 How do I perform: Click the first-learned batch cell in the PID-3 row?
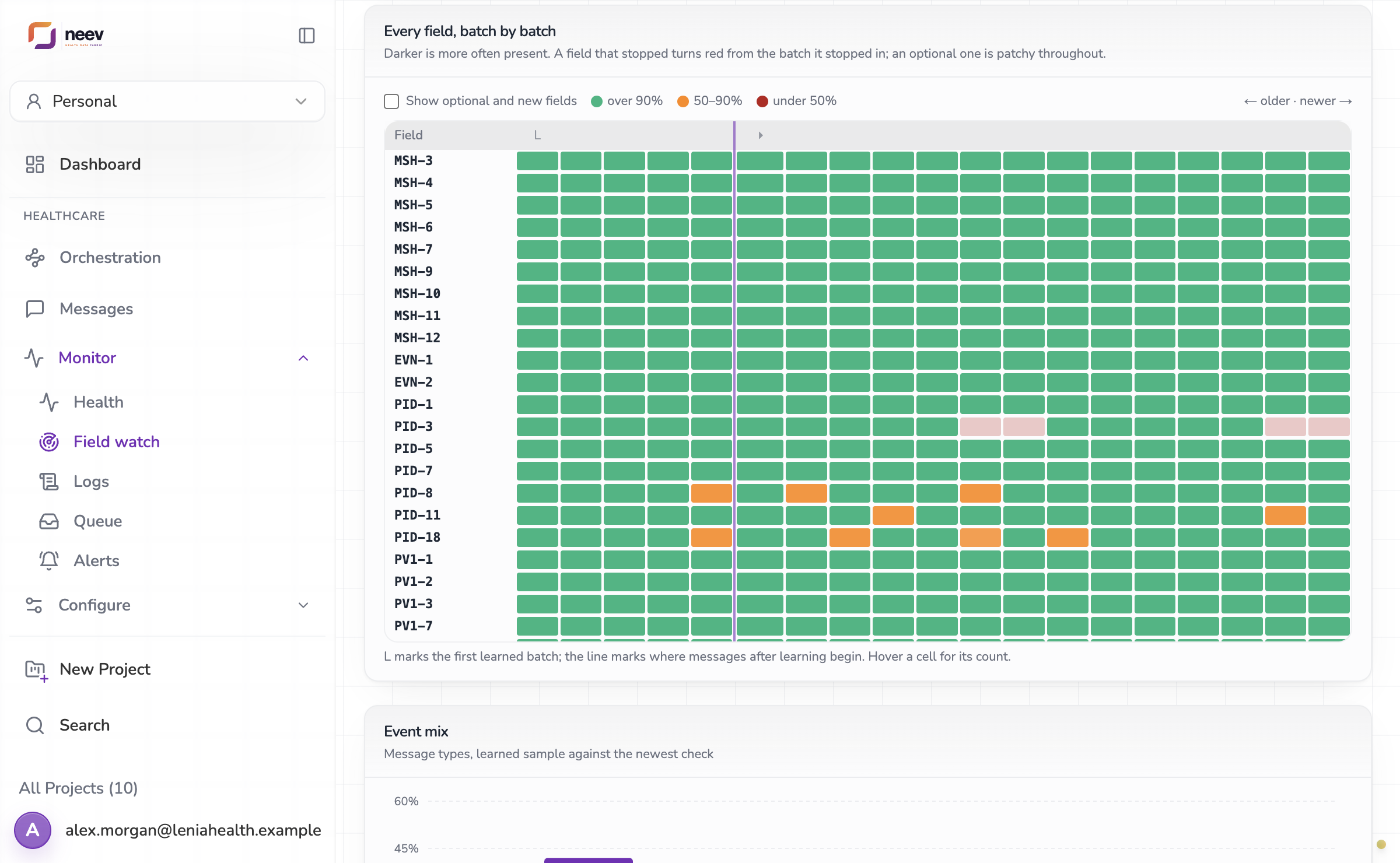point(537,427)
